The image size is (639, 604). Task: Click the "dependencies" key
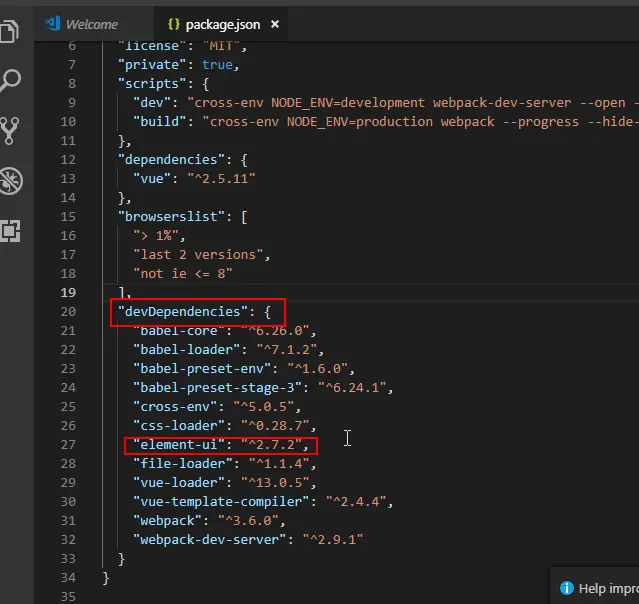coord(171,159)
